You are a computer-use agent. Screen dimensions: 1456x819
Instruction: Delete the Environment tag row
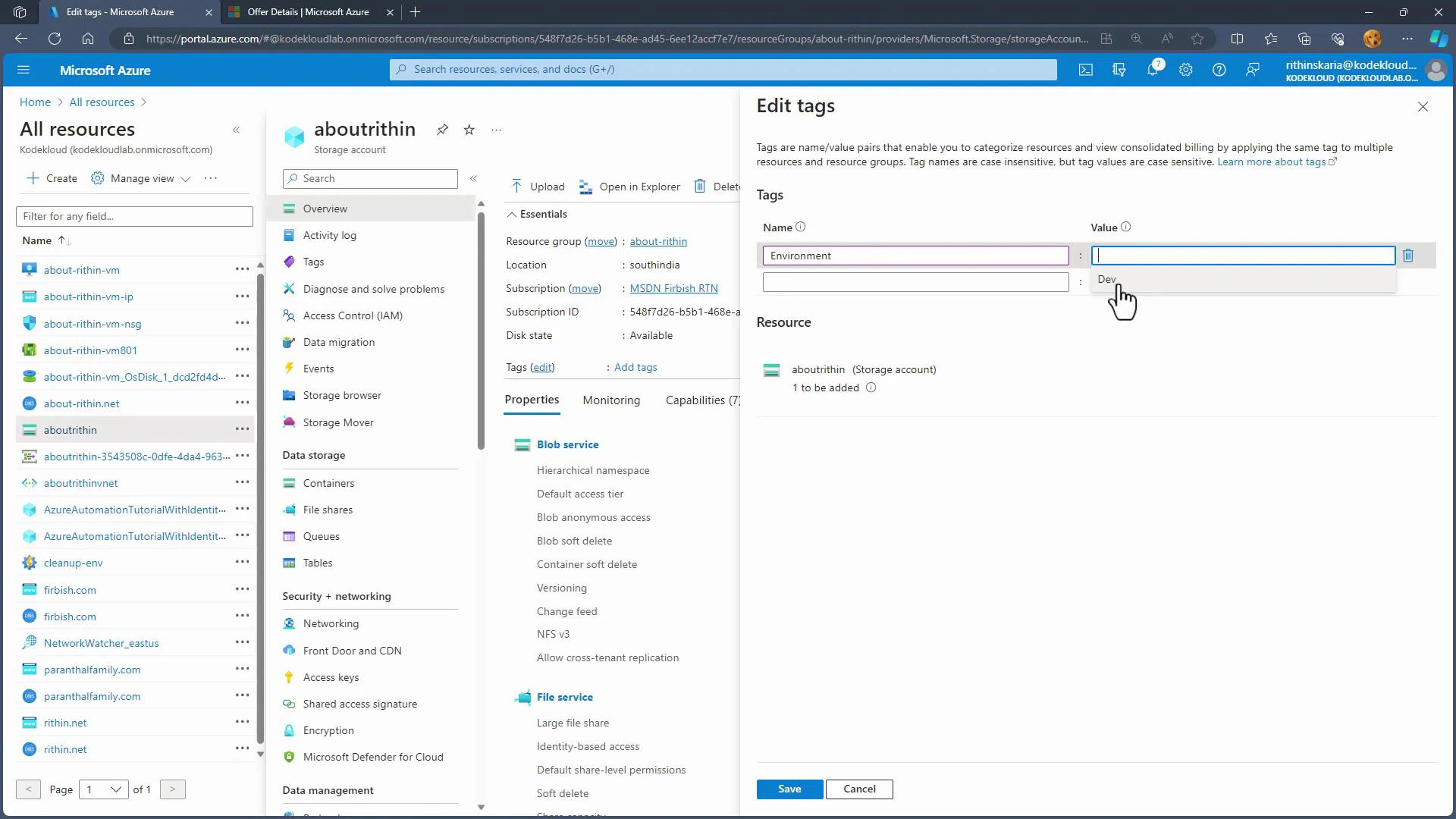tap(1408, 256)
